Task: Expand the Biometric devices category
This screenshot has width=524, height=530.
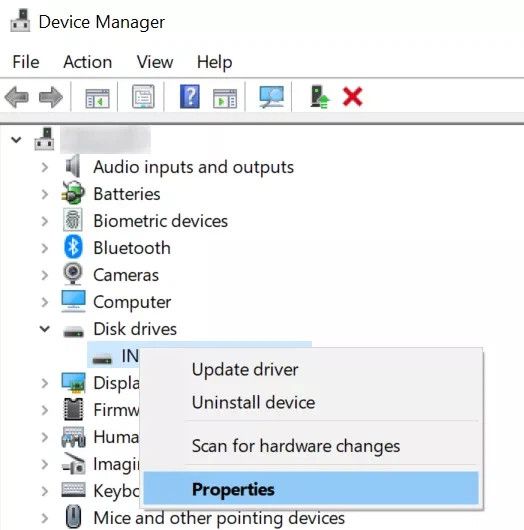Action: click(45, 221)
